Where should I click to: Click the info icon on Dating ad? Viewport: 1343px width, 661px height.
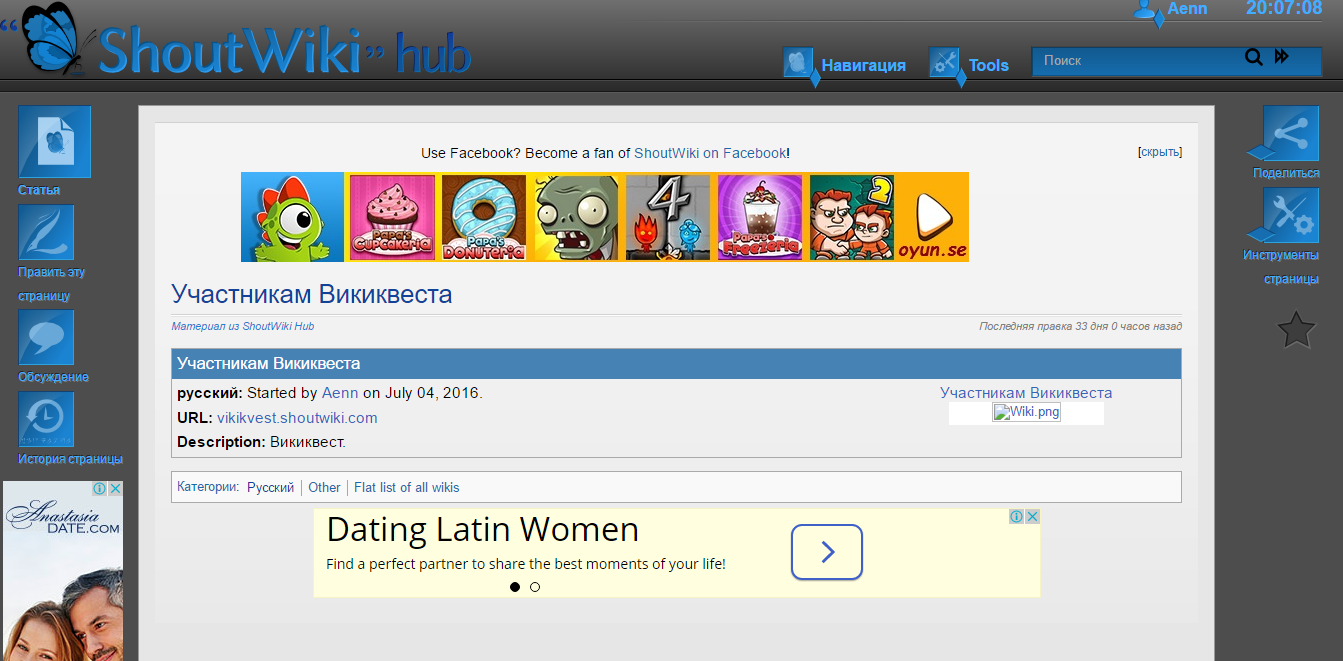point(1016,516)
